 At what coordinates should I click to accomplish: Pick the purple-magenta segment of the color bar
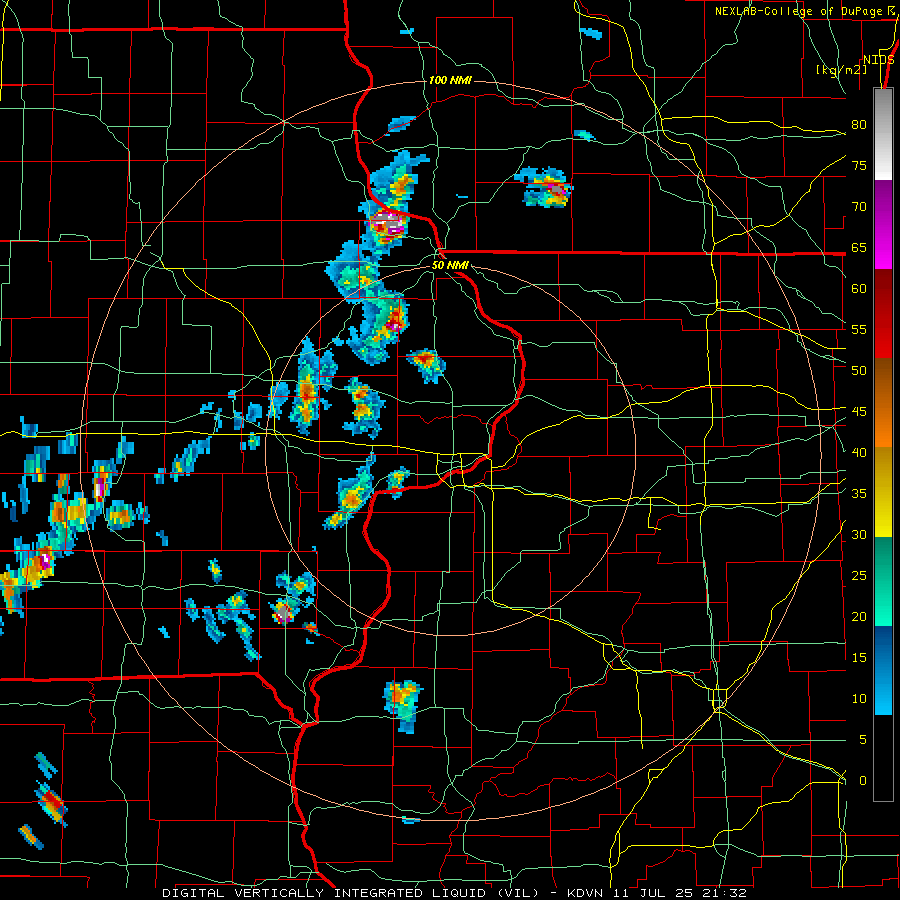coord(883,224)
